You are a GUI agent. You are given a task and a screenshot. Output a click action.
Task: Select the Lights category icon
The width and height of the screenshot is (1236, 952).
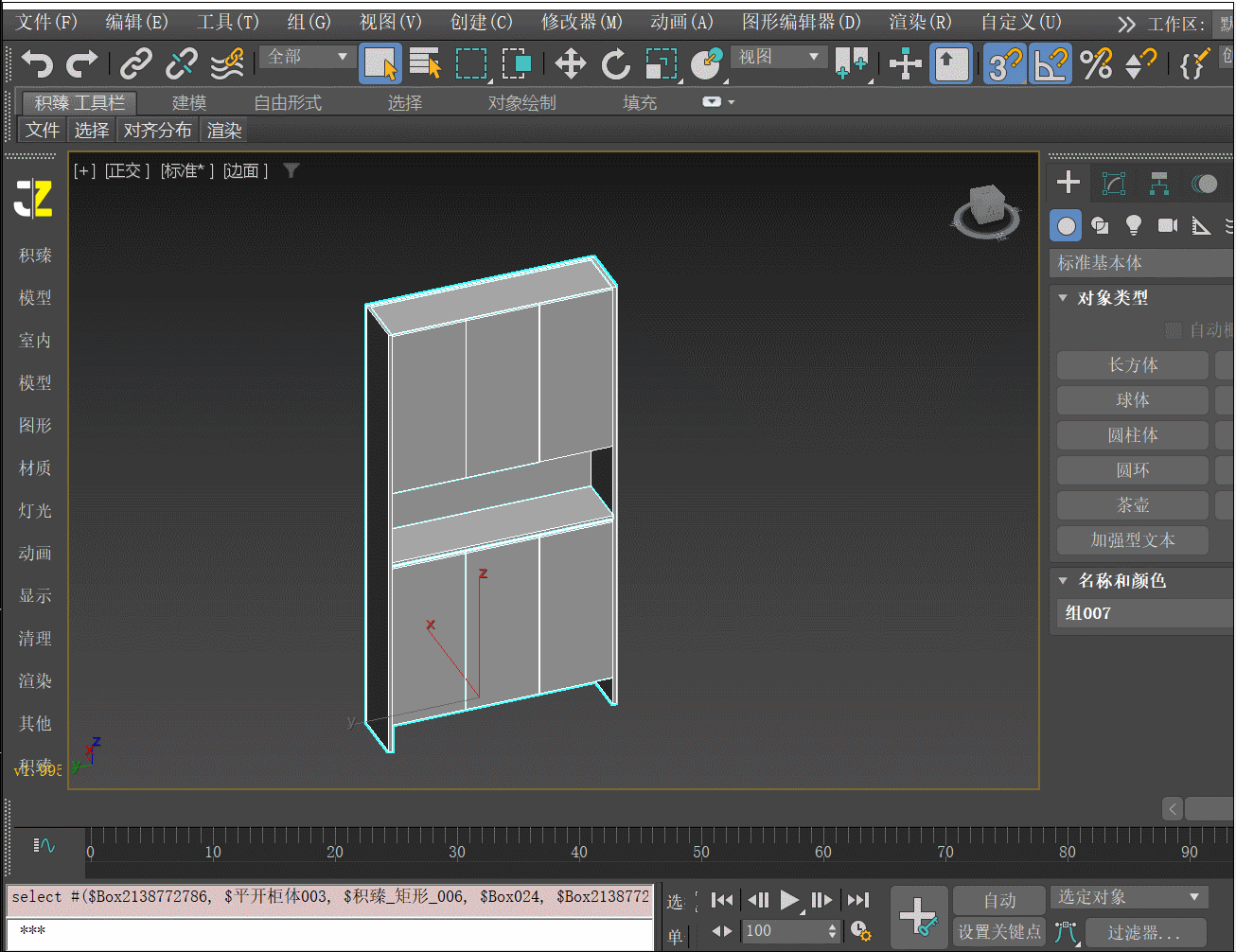tap(1134, 225)
